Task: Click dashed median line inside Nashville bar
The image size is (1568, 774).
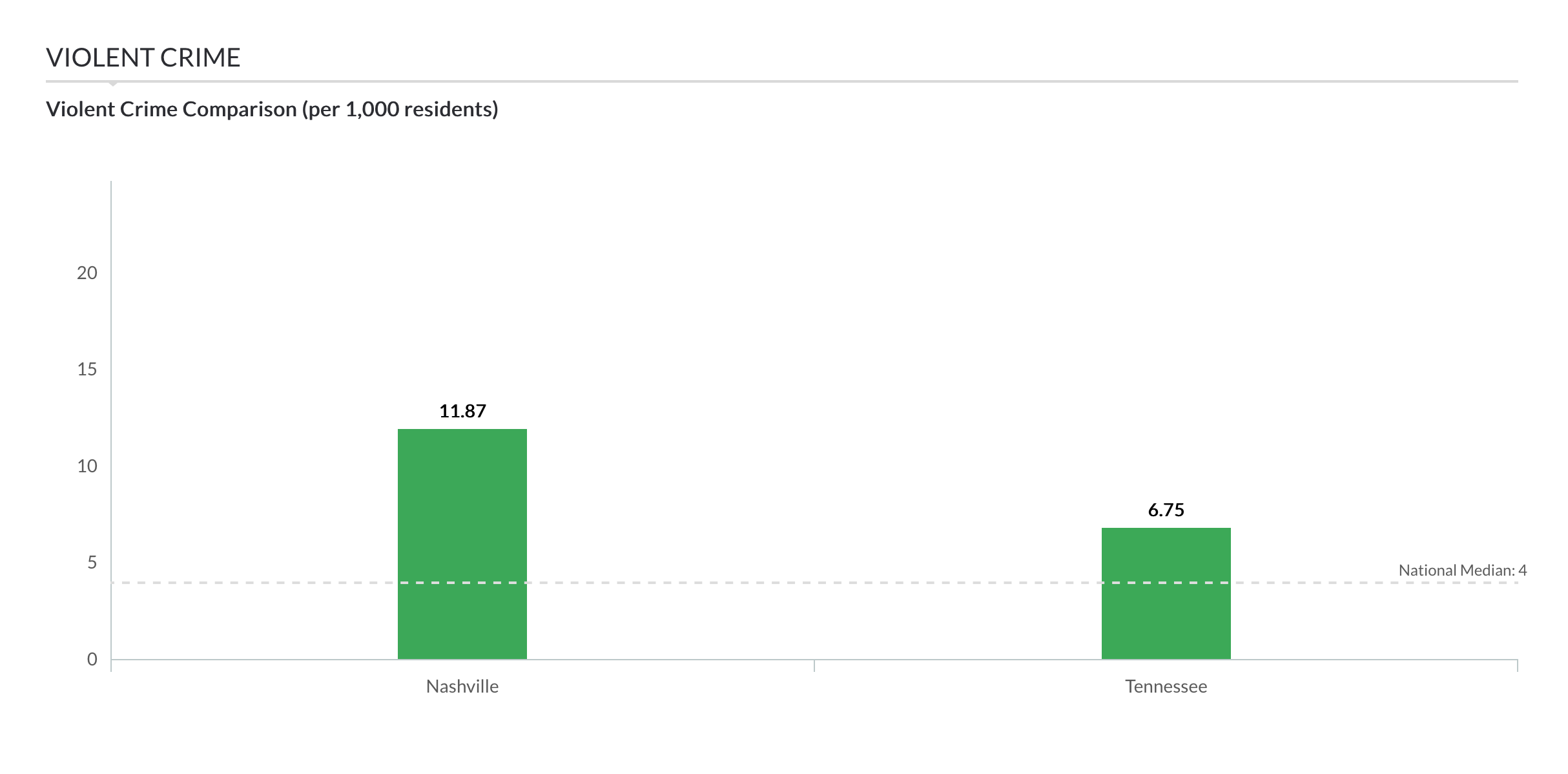Action: click(462, 583)
